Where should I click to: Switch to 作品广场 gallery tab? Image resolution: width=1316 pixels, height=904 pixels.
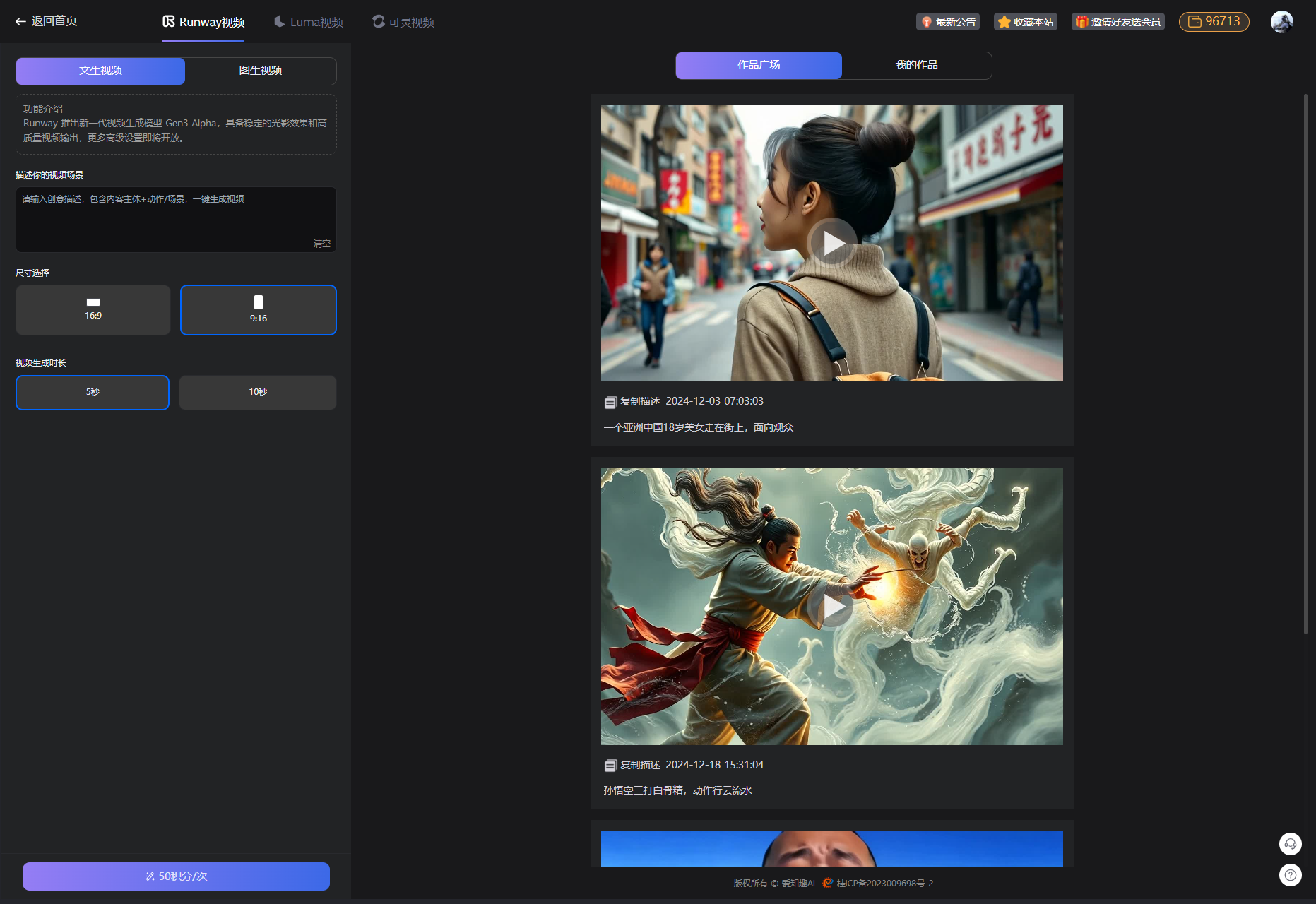click(759, 65)
